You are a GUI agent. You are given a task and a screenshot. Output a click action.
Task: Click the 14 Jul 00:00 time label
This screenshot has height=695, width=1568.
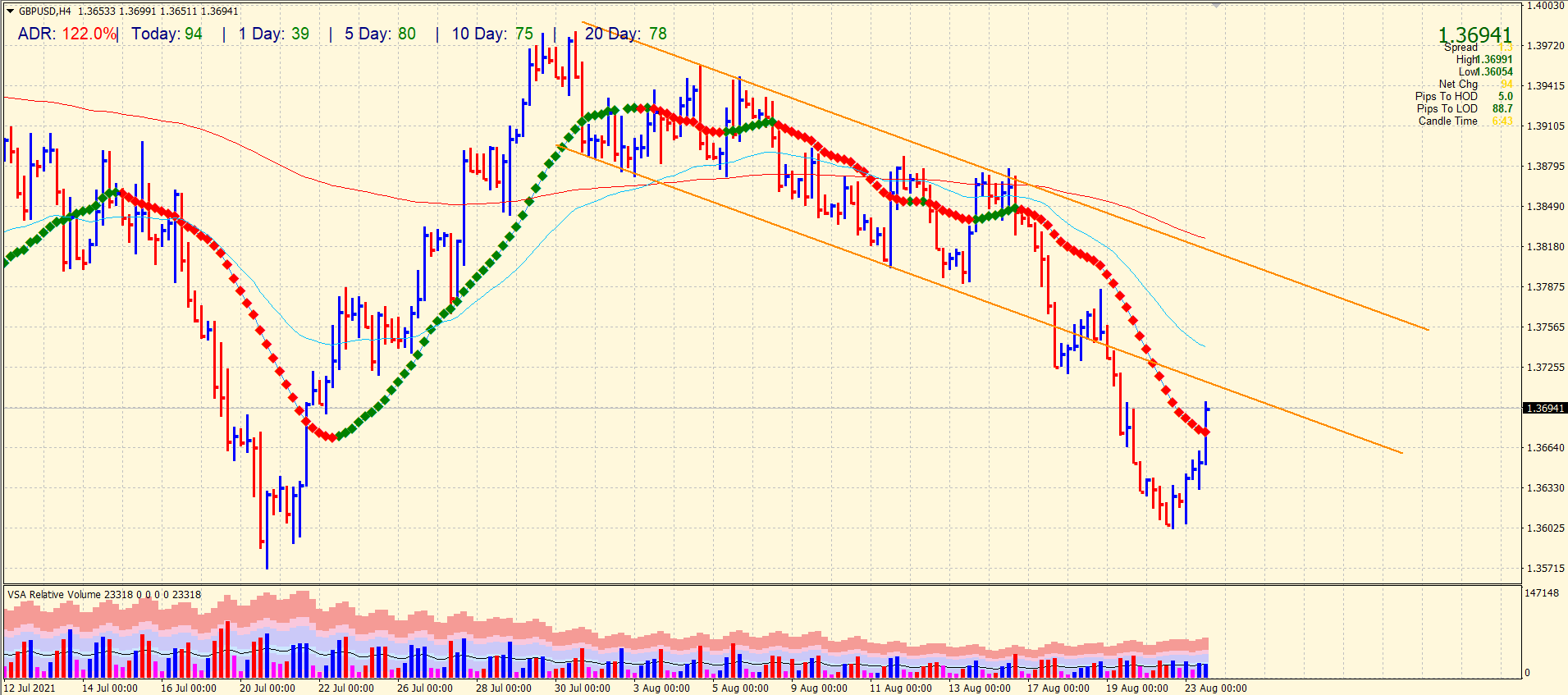tap(110, 688)
